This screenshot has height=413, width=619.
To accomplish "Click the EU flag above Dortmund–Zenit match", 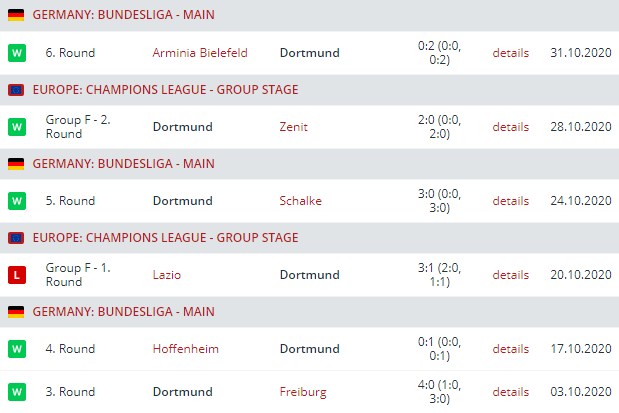I will tap(16, 90).
